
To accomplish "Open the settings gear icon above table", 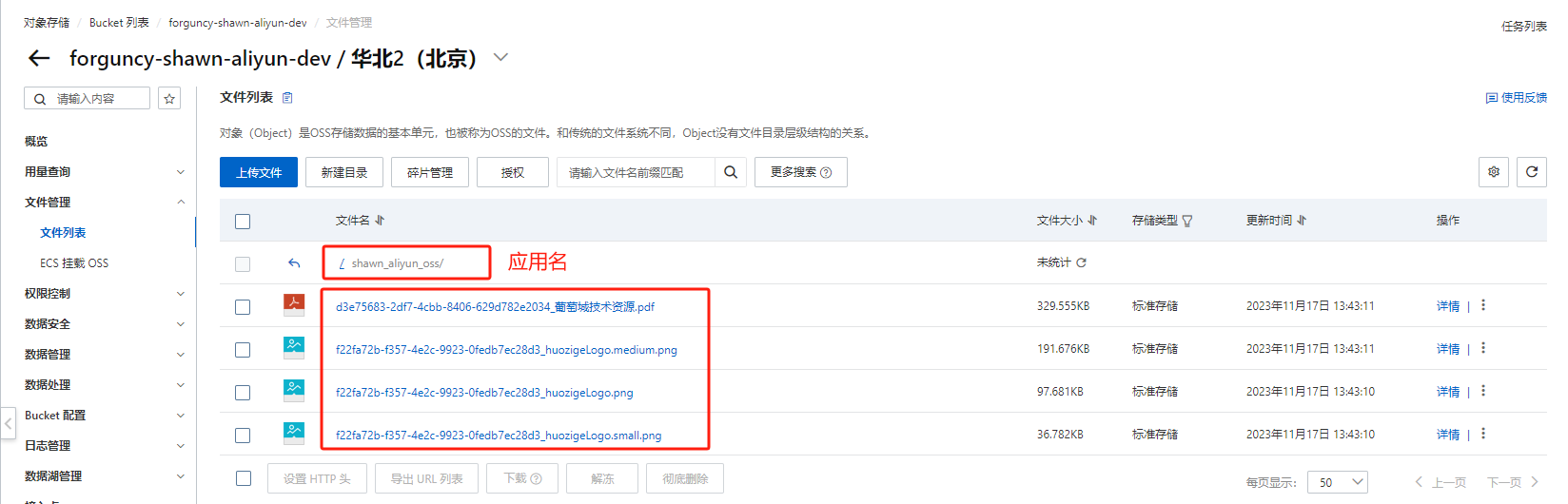I will (x=1494, y=172).
